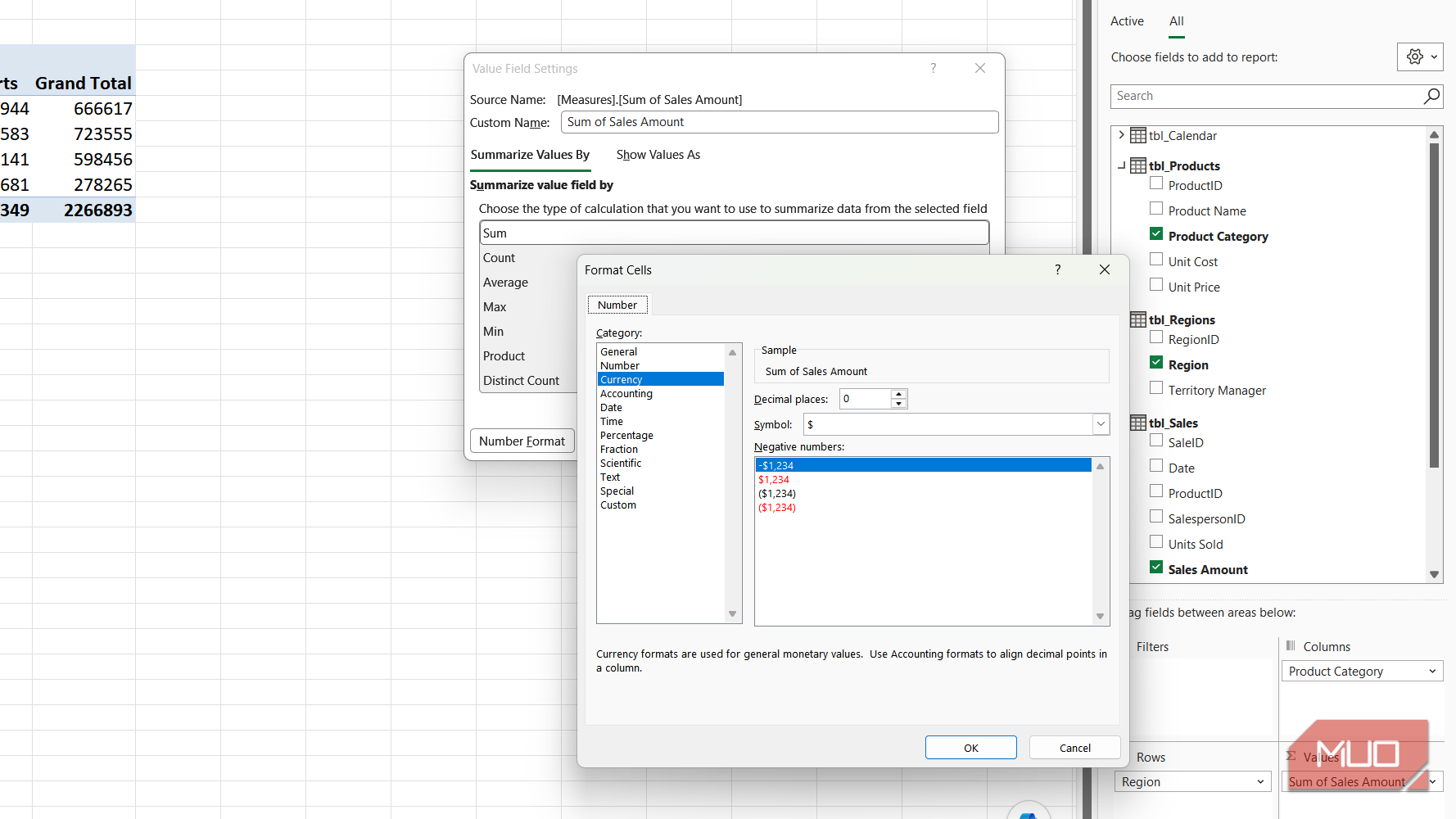Click the search magnifier icon in field list
This screenshot has height=819, width=1456.
1431,96
